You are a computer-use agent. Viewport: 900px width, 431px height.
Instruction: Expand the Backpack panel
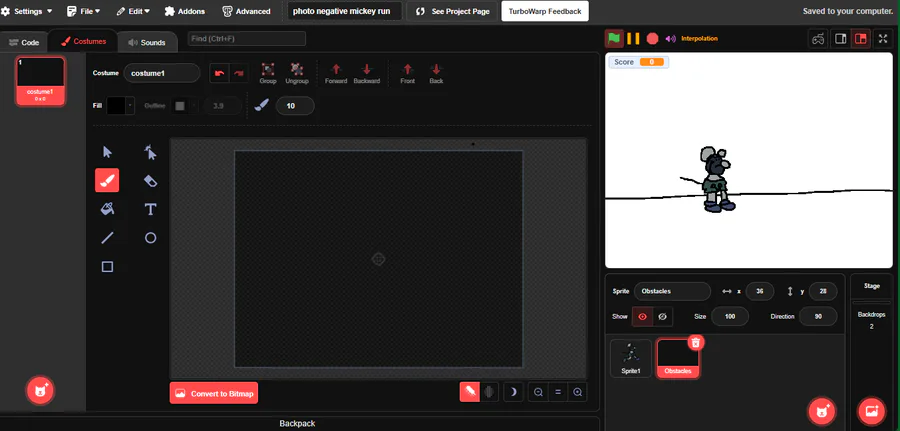297,424
